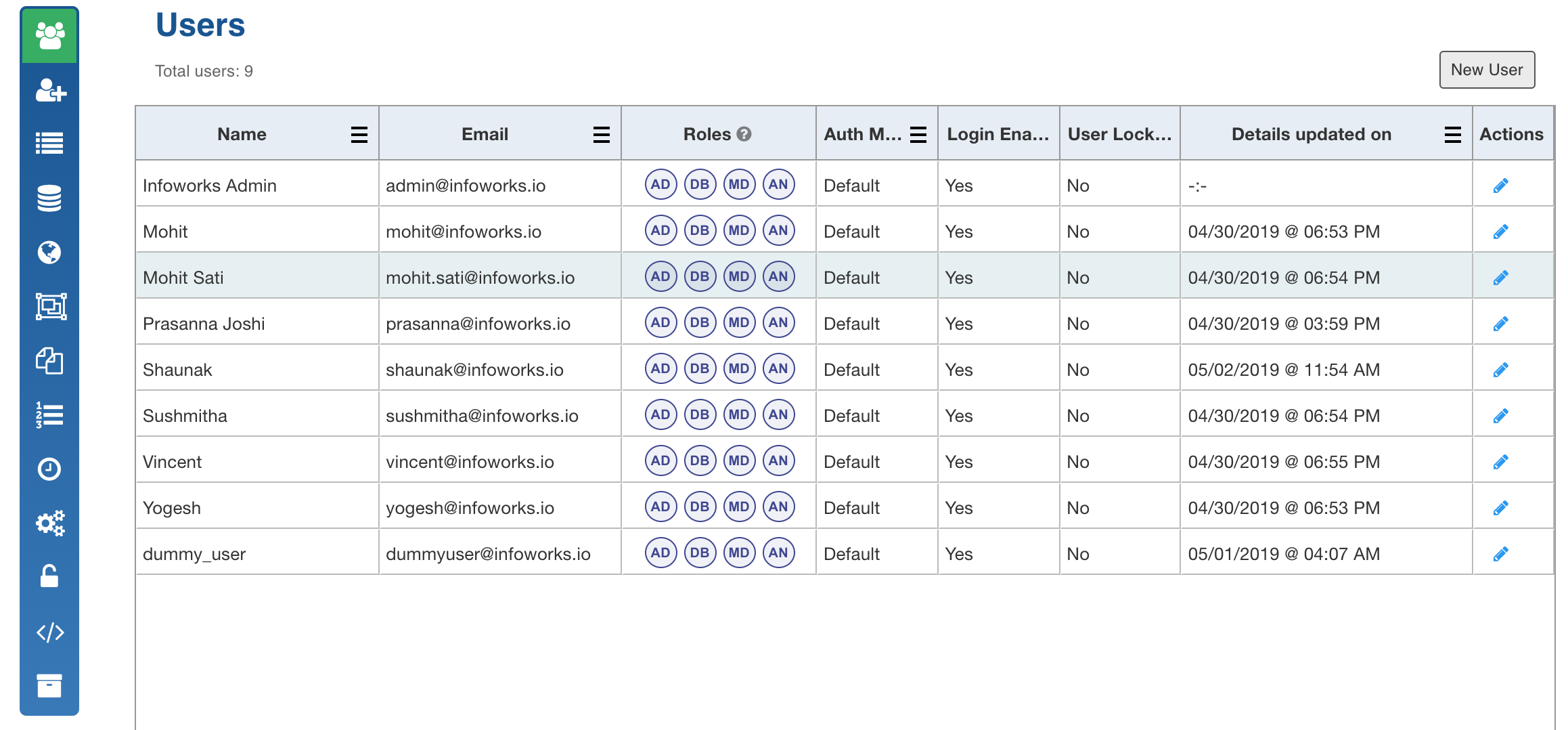Edit dummy_user using the pencil icon
This screenshot has width=1568, height=730.
[x=1500, y=554]
